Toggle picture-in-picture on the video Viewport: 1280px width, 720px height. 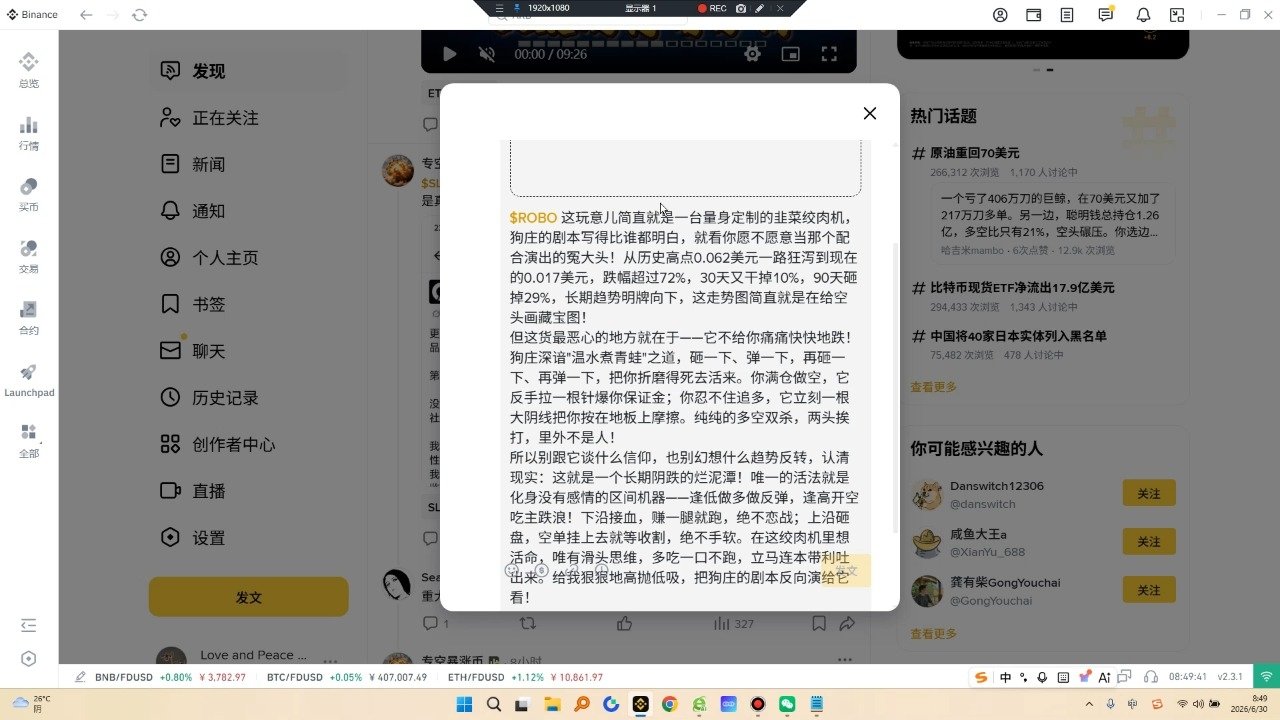click(x=791, y=54)
